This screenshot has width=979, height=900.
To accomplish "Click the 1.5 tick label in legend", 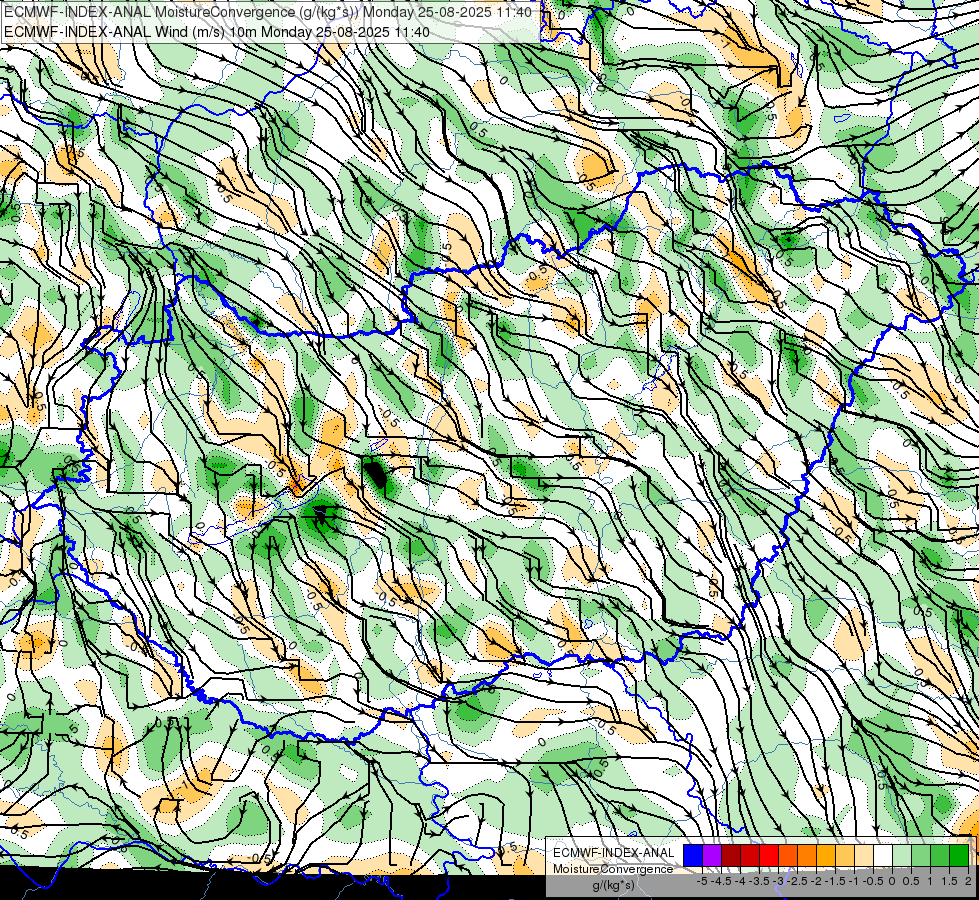I will pyautogui.click(x=950, y=881).
